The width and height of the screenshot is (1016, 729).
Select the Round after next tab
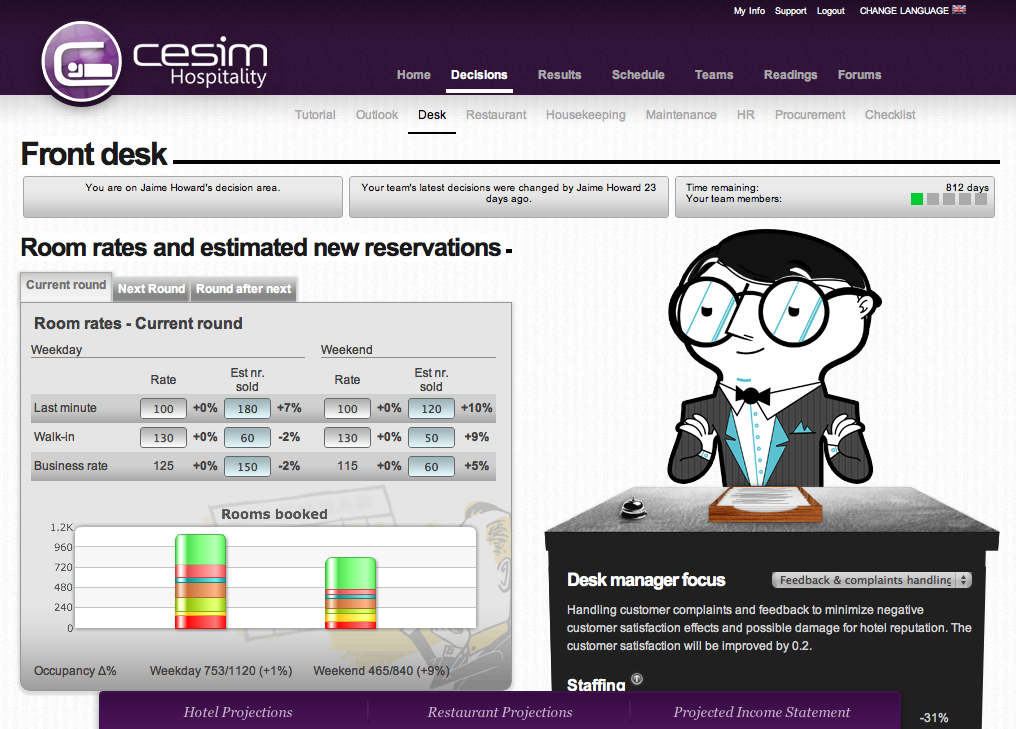tap(243, 289)
